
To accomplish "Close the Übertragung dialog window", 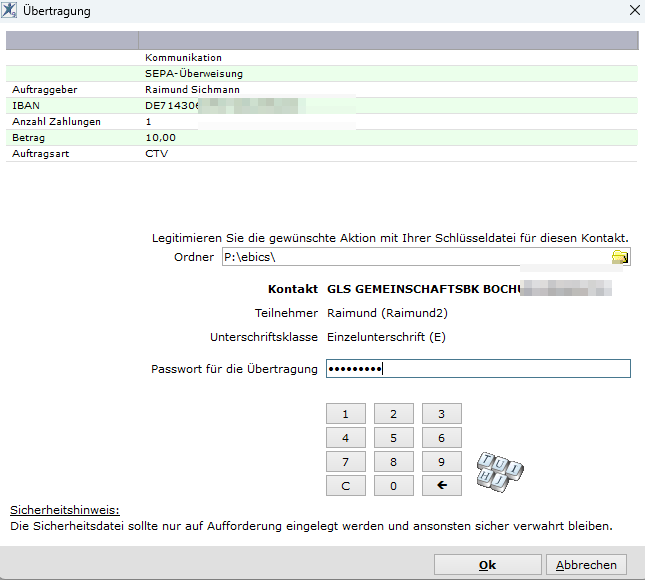I will (x=631, y=11).
